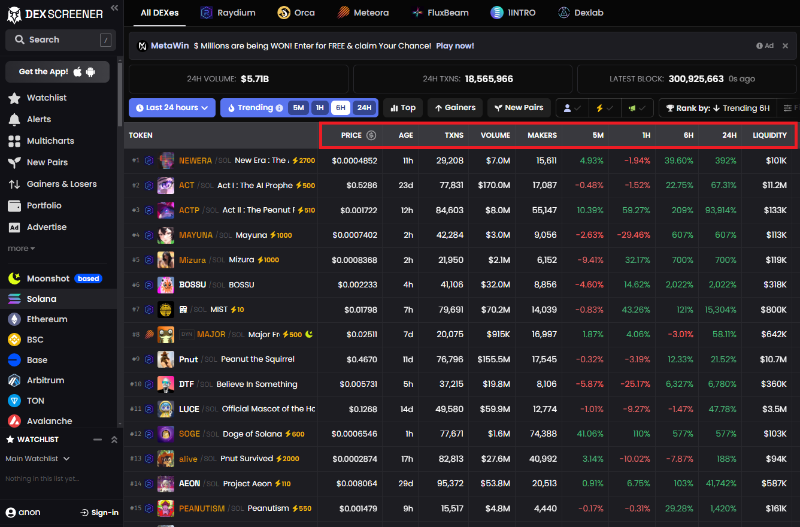Select 5M trending timeframe
Viewport: 800px width, 527px height.
[x=298, y=108]
